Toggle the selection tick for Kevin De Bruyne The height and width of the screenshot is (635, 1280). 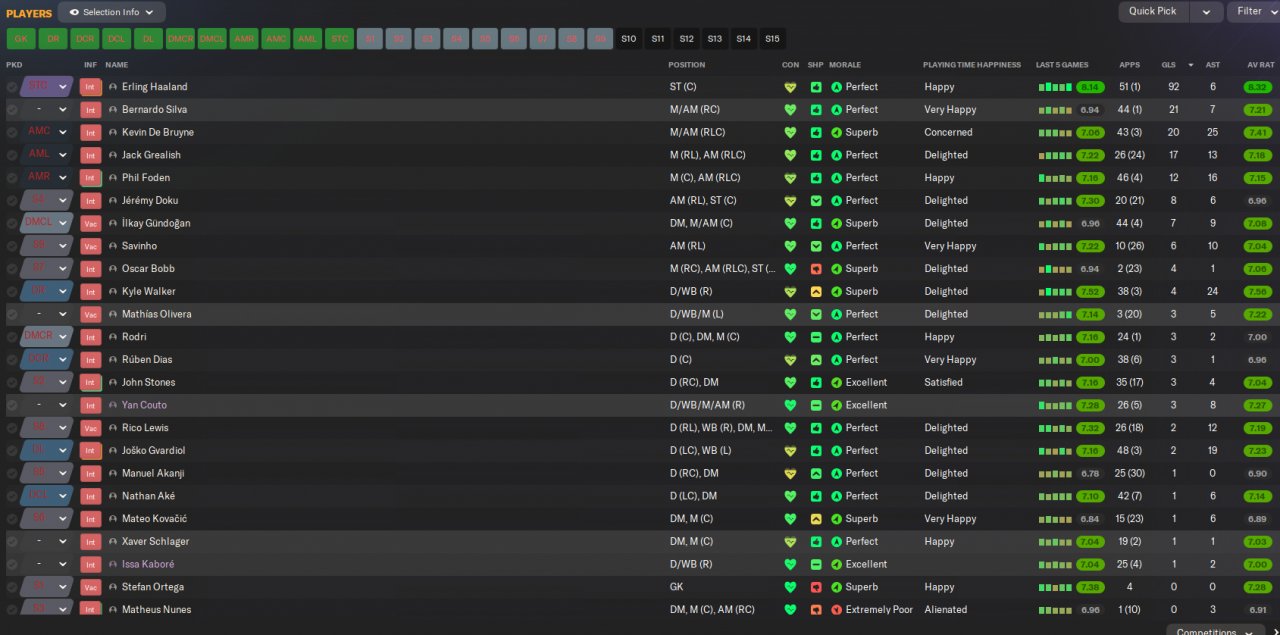pyautogui.click(x=12, y=132)
